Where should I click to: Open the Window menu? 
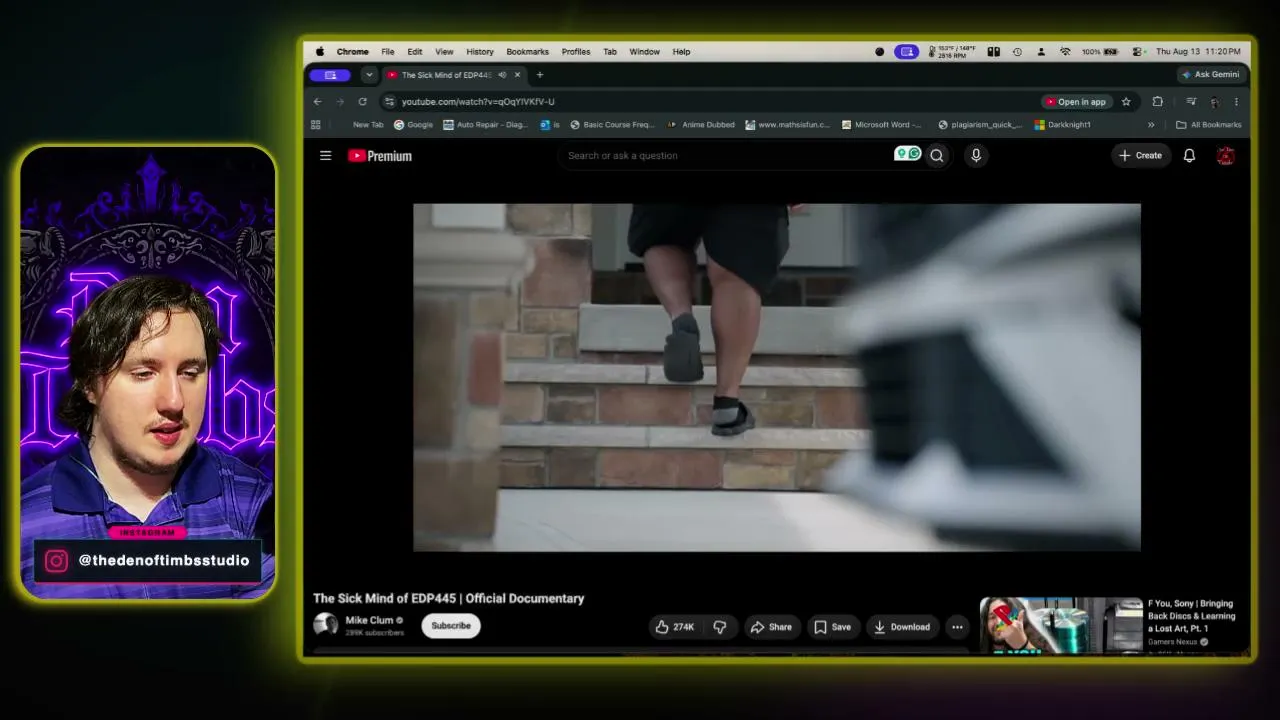(x=644, y=51)
